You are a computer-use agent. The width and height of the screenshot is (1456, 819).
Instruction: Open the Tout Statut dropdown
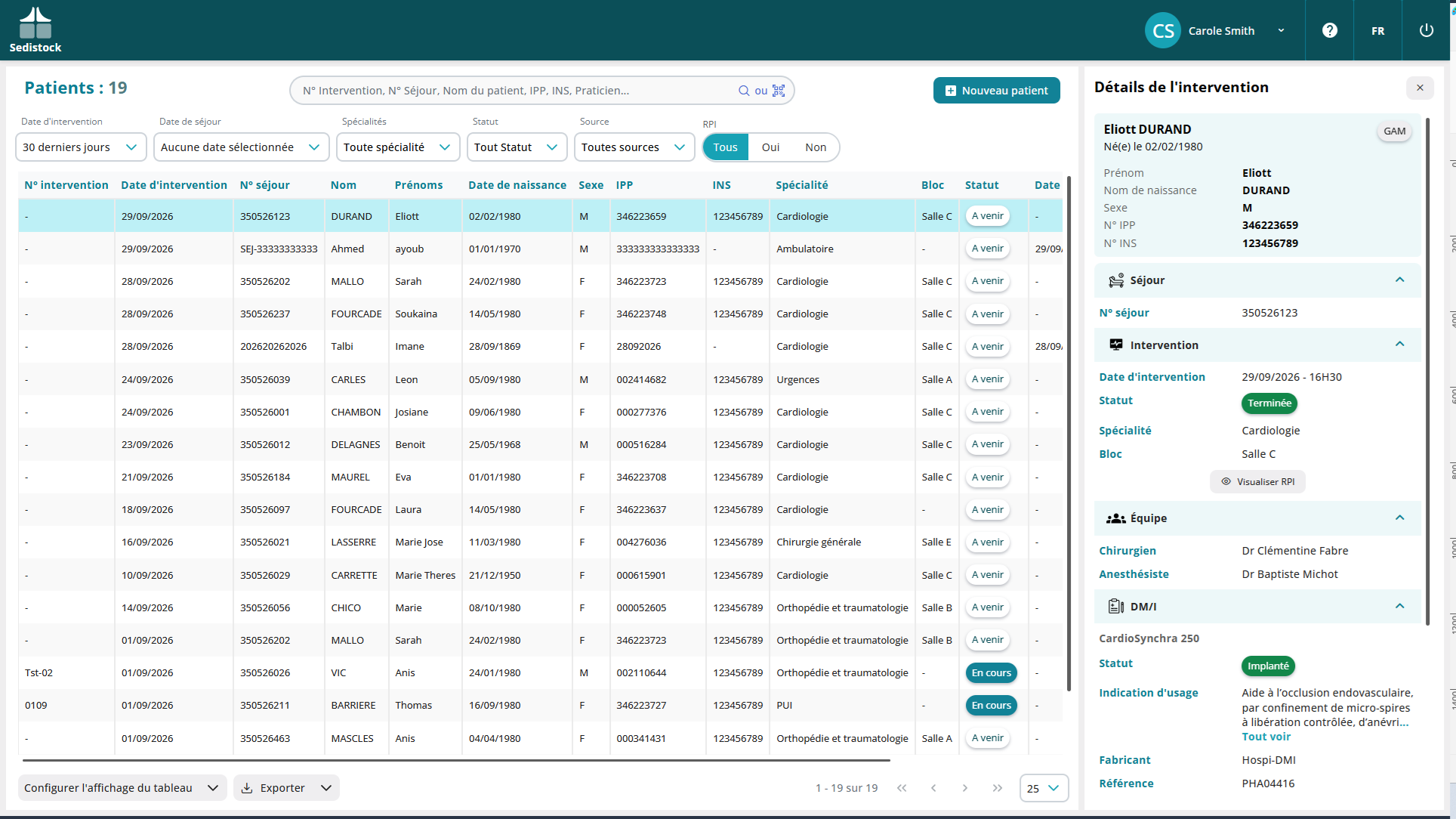517,147
